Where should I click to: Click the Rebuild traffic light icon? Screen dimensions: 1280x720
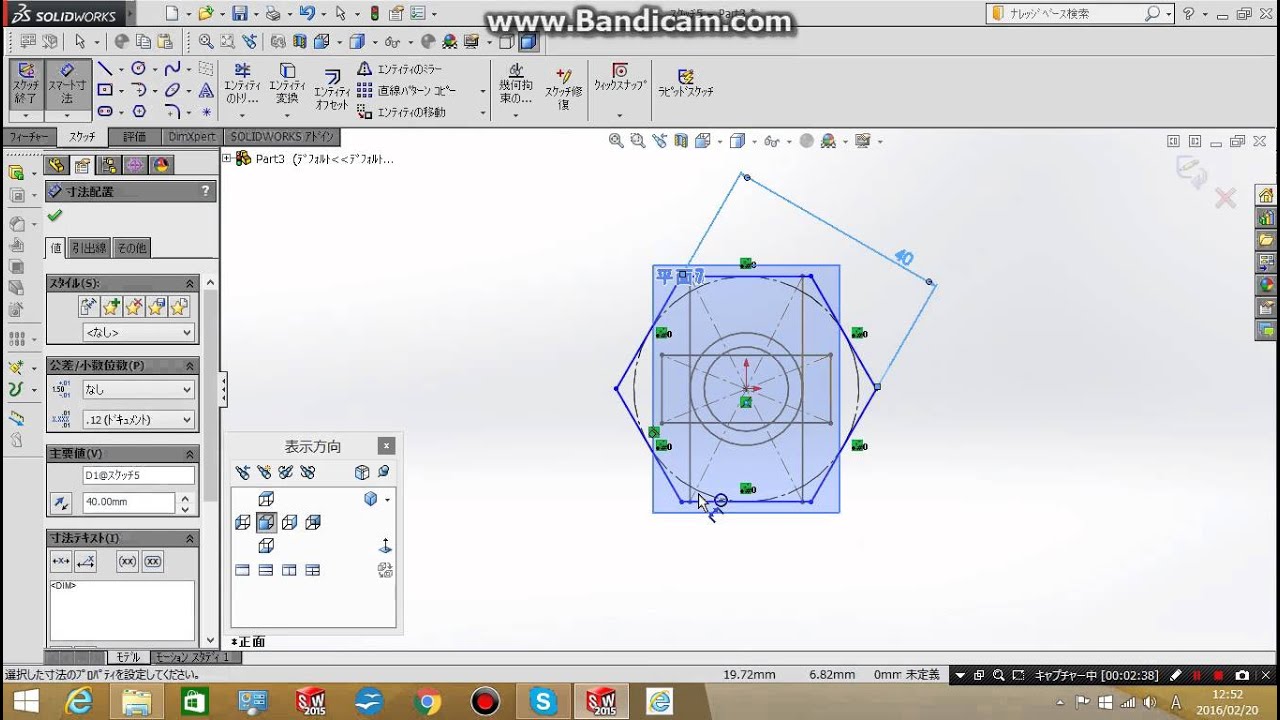tap(374, 13)
